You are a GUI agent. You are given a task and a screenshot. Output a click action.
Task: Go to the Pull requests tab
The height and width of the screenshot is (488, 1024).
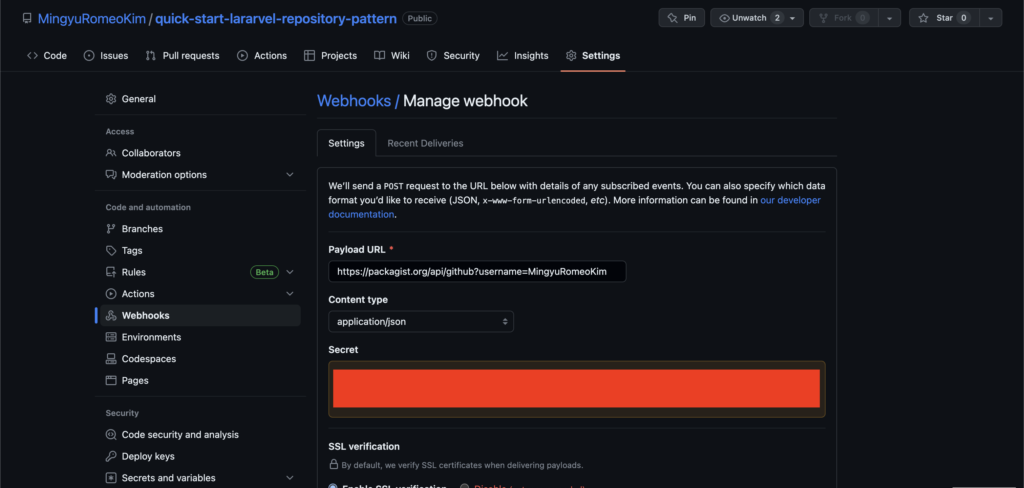(182, 56)
